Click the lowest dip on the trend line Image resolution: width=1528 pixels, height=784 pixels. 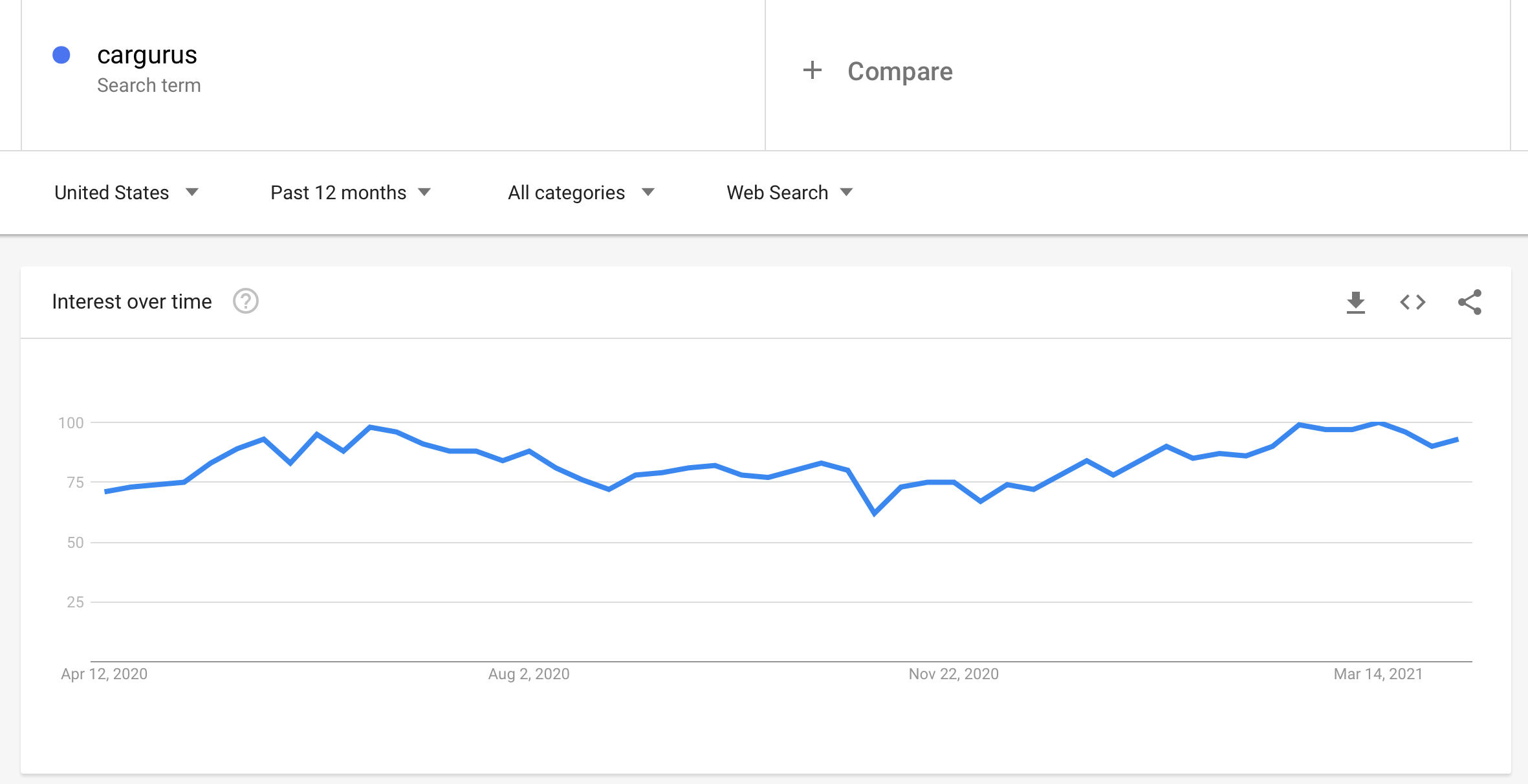(x=874, y=514)
